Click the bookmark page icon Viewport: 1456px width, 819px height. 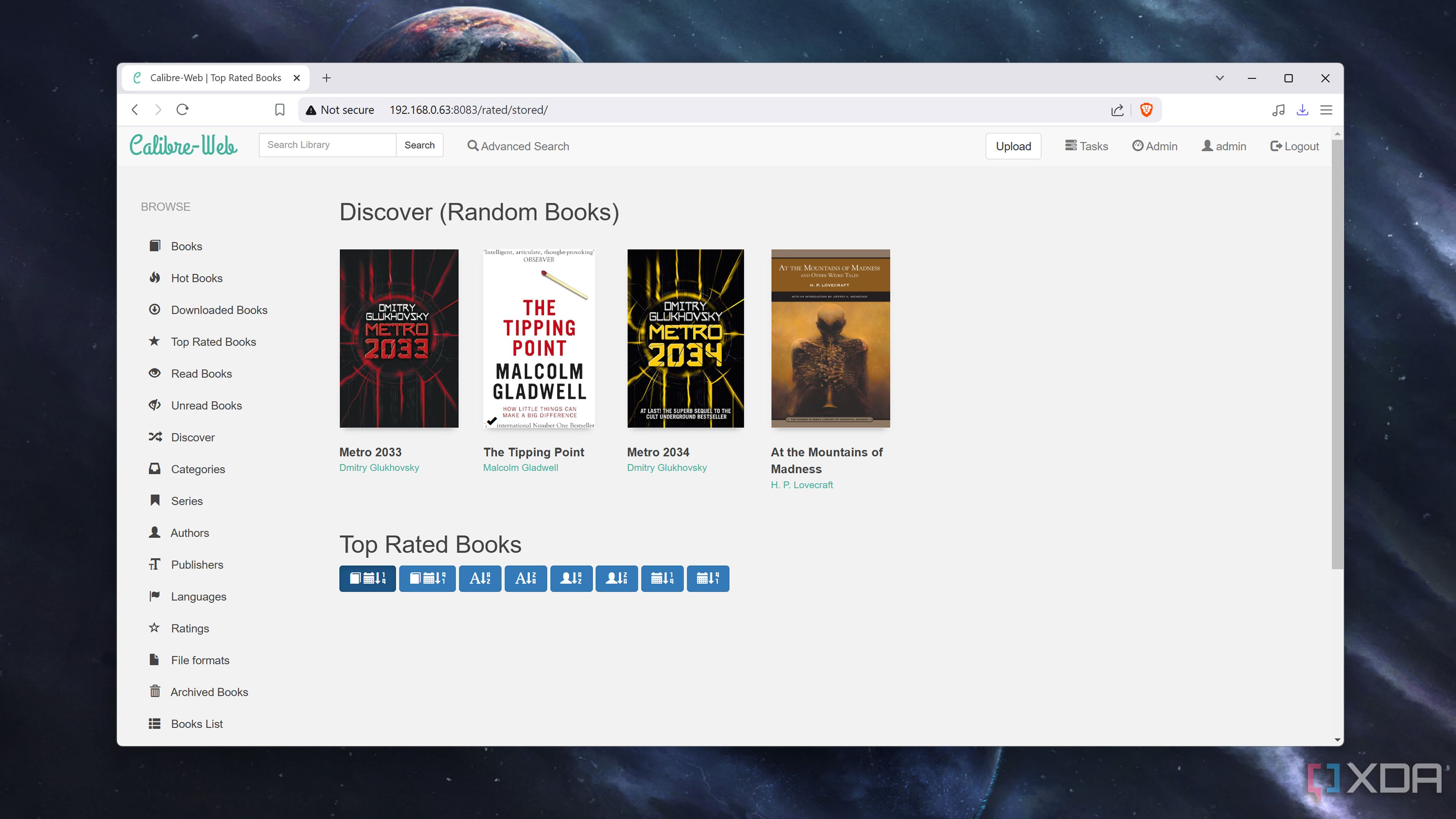tap(280, 110)
